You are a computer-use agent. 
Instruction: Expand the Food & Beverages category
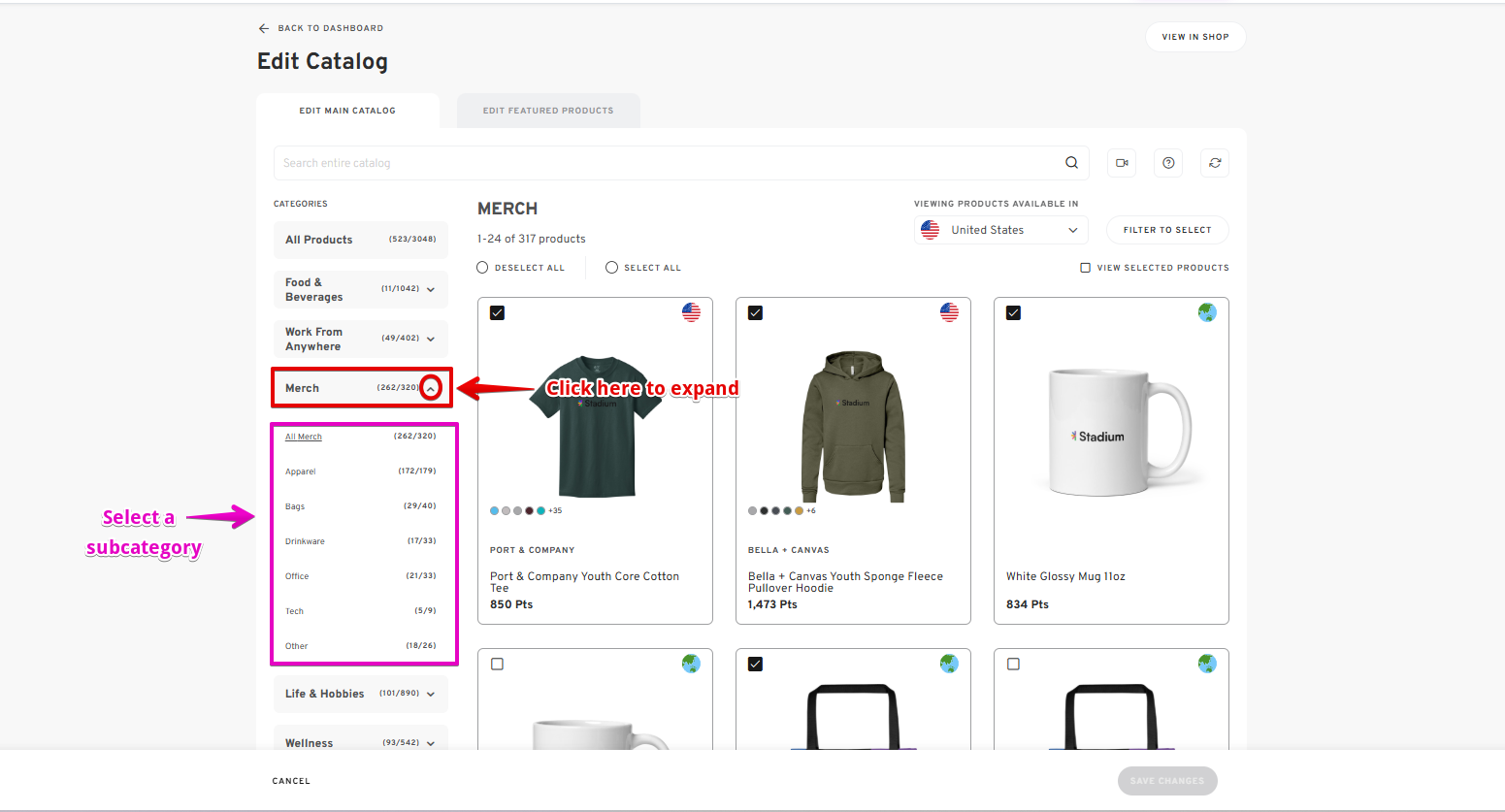[430, 289]
